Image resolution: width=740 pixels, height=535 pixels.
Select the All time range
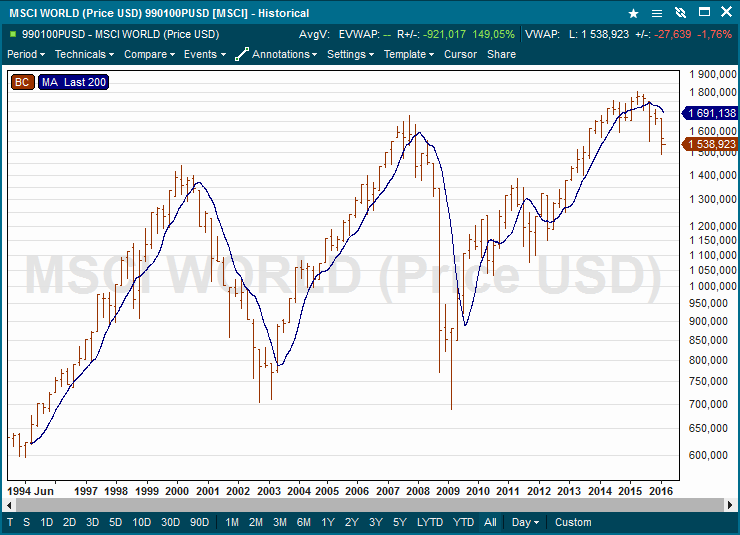pos(490,522)
